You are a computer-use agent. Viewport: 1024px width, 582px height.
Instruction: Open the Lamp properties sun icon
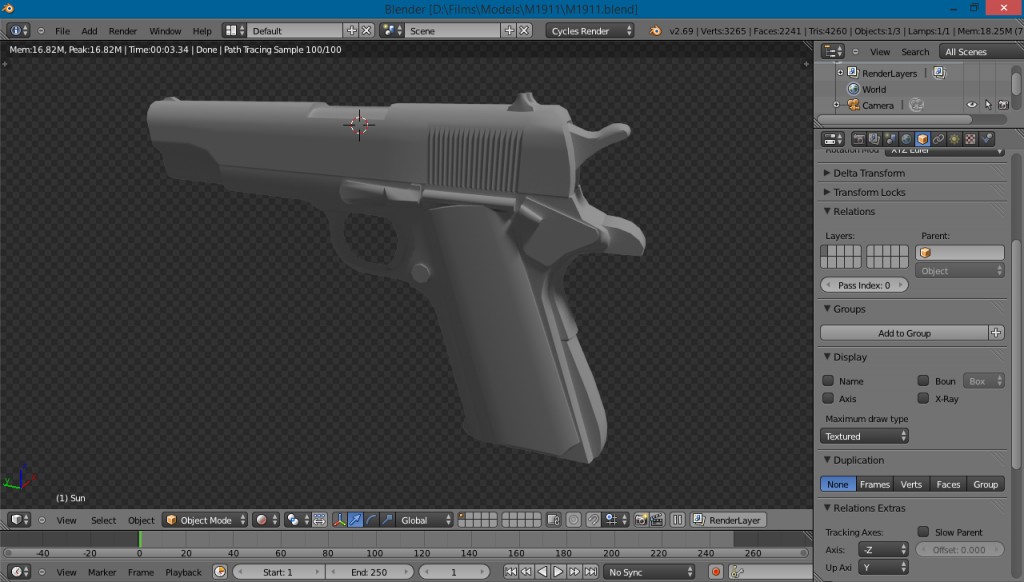click(953, 138)
